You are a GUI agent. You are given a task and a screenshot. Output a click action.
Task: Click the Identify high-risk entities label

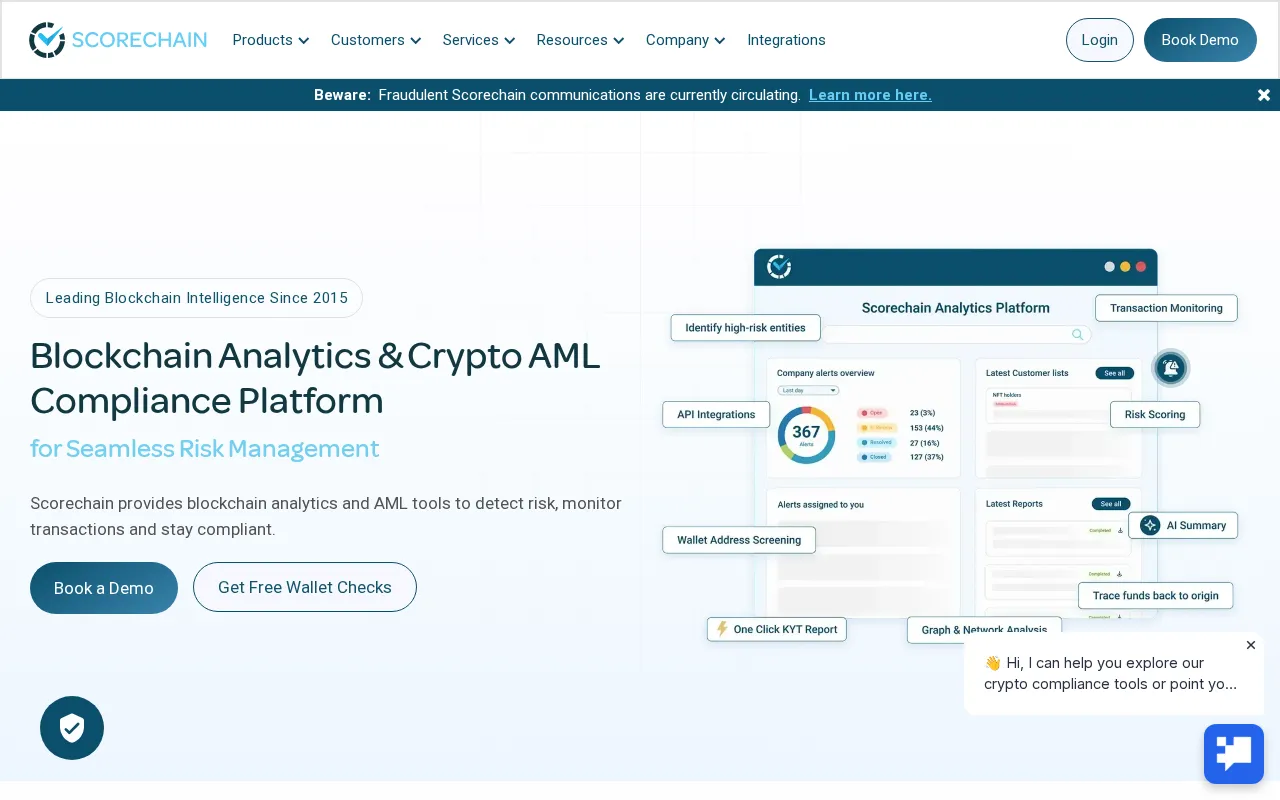click(746, 328)
